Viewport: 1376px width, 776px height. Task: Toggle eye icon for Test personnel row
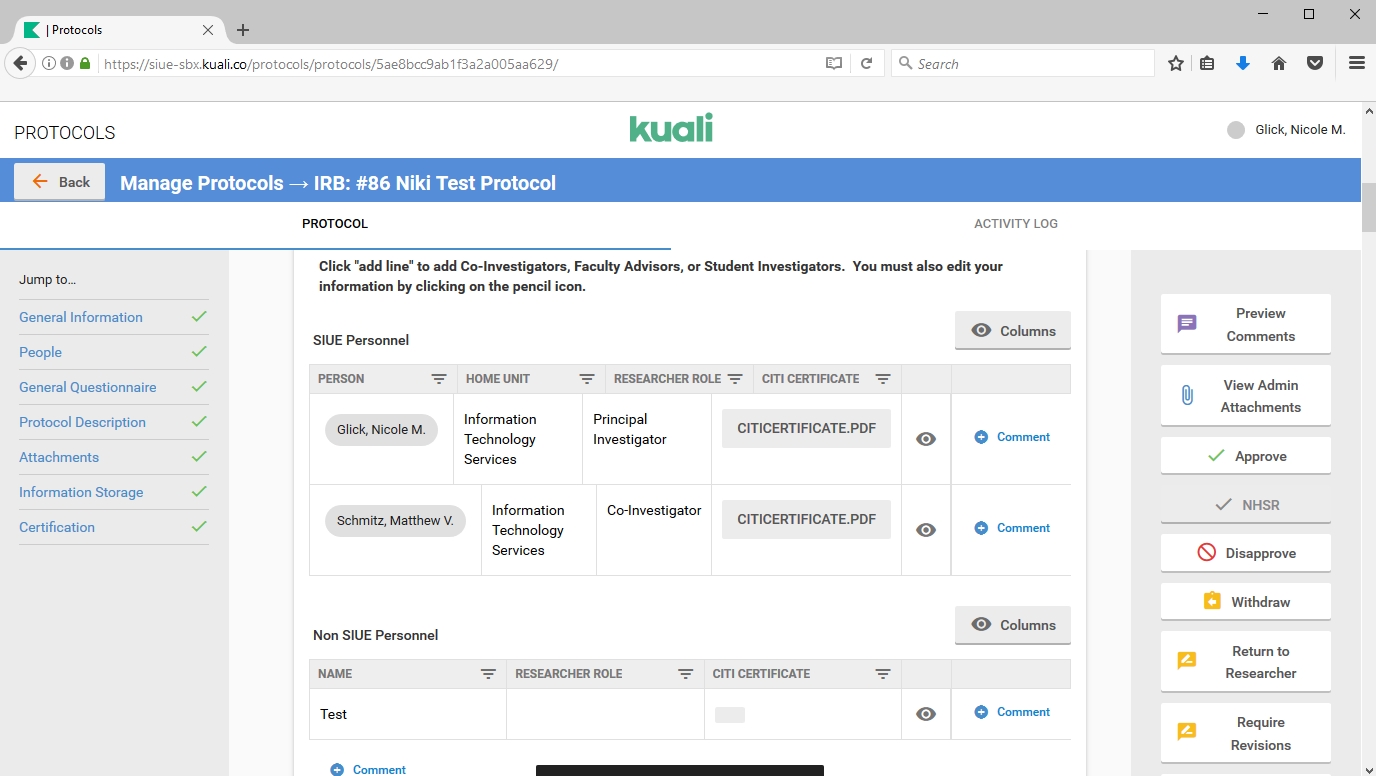click(x=926, y=714)
